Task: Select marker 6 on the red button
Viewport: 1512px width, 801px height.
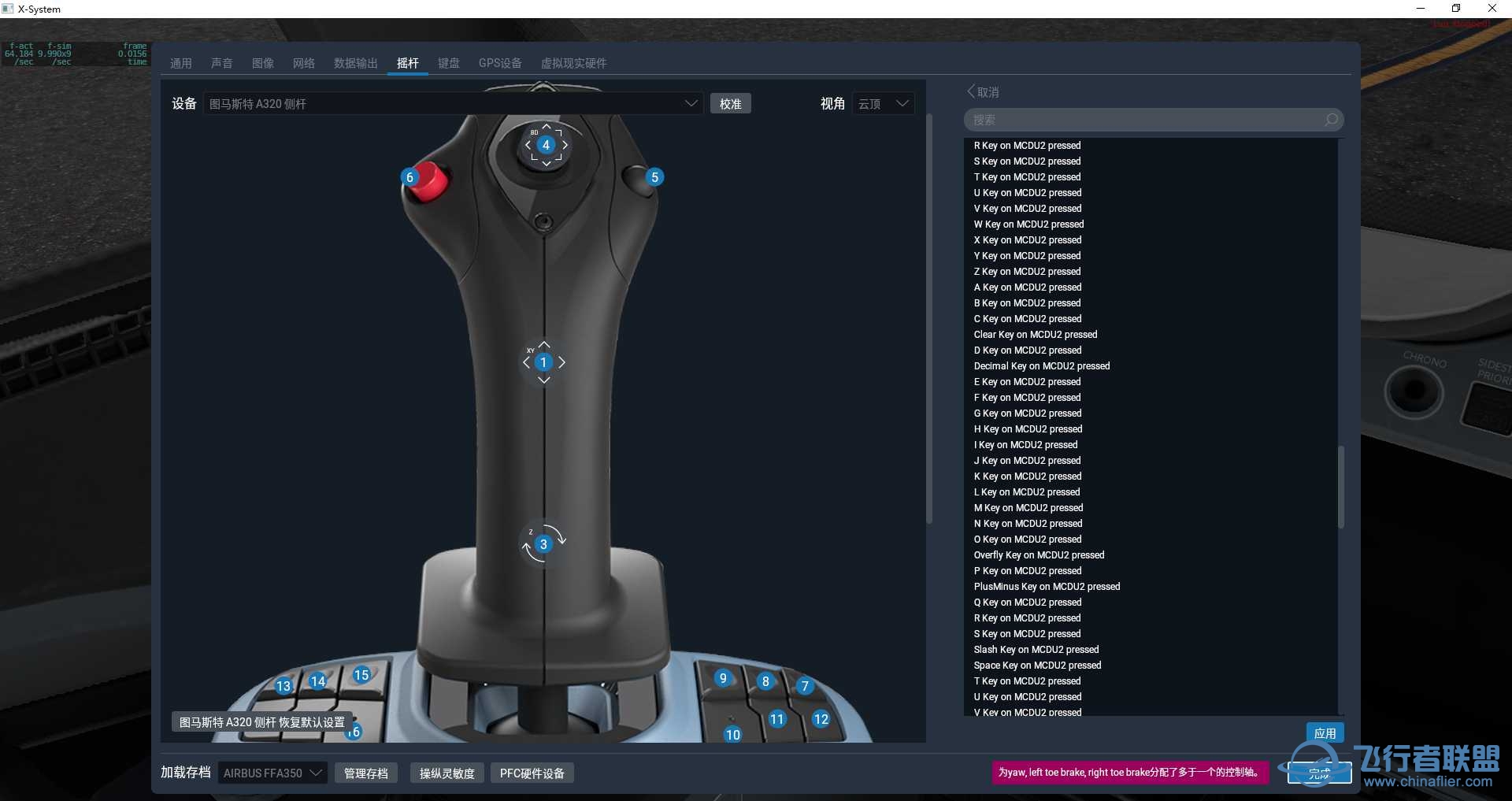Action: pos(409,177)
